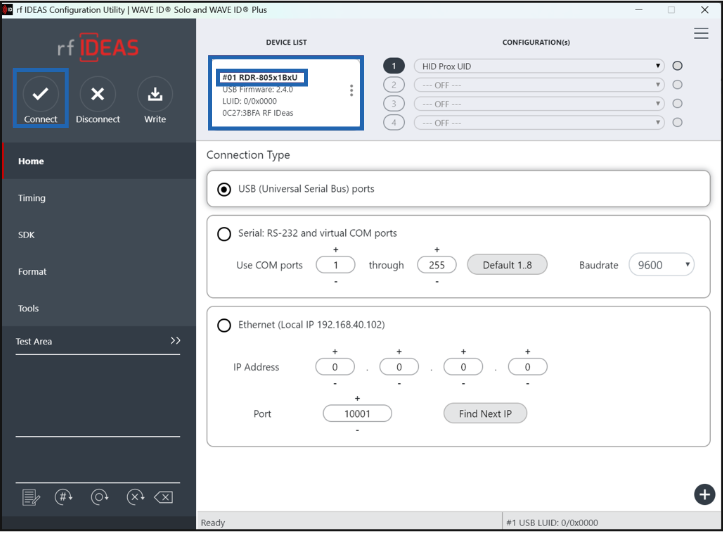This screenshot has width=723, height=535.
Task: Click the Port input field showing 10001
Action: (x=357, y=414)
